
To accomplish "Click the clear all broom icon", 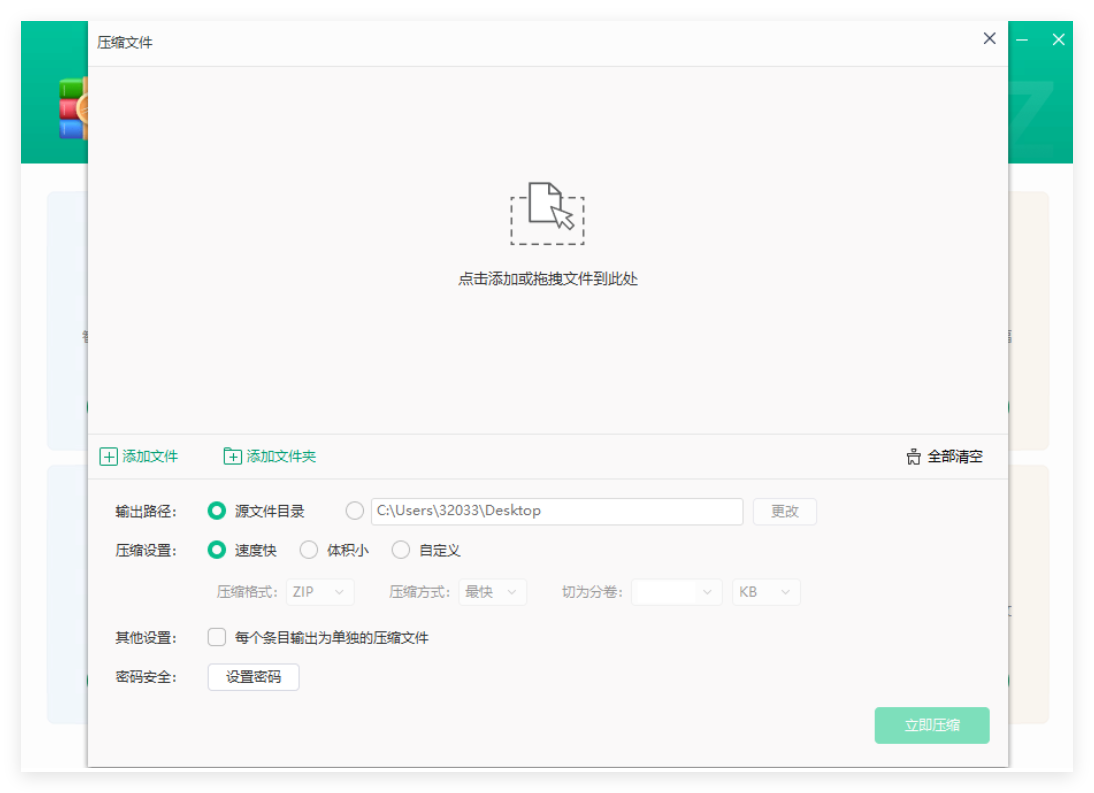I will tap(913, 457).
